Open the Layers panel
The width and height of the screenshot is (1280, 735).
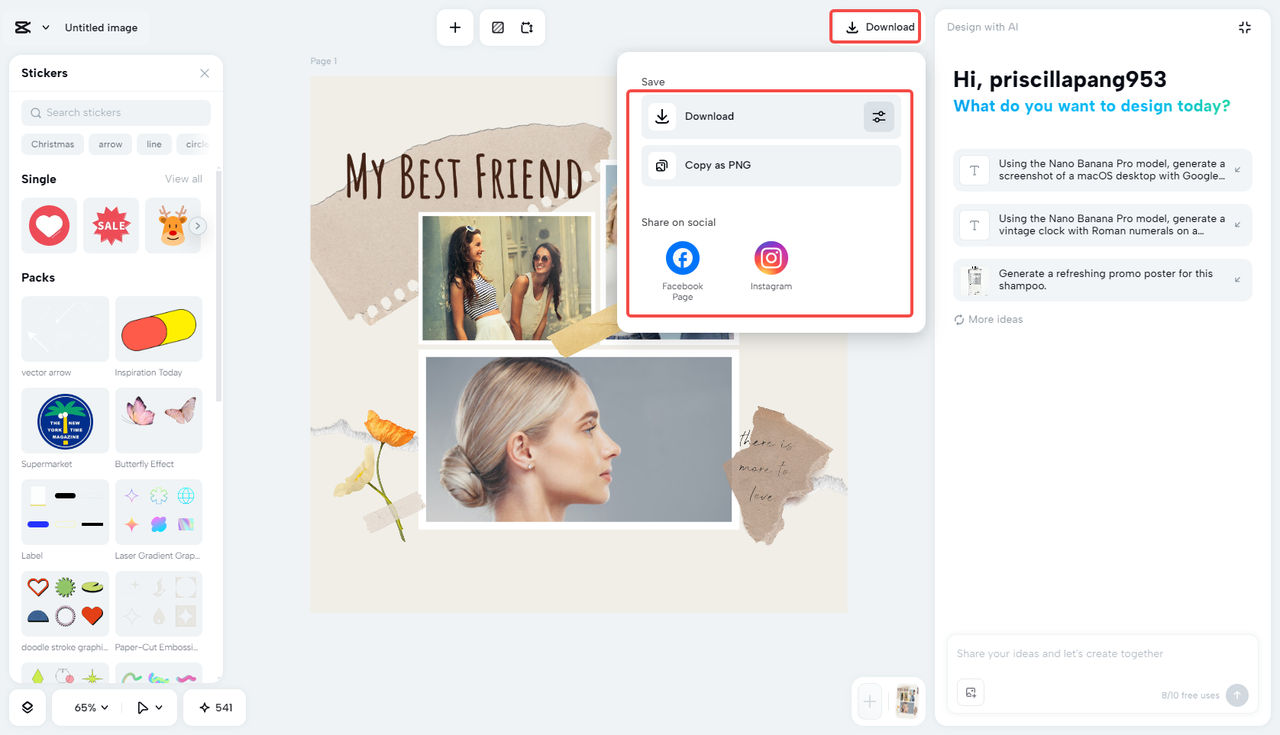point(26,707)
